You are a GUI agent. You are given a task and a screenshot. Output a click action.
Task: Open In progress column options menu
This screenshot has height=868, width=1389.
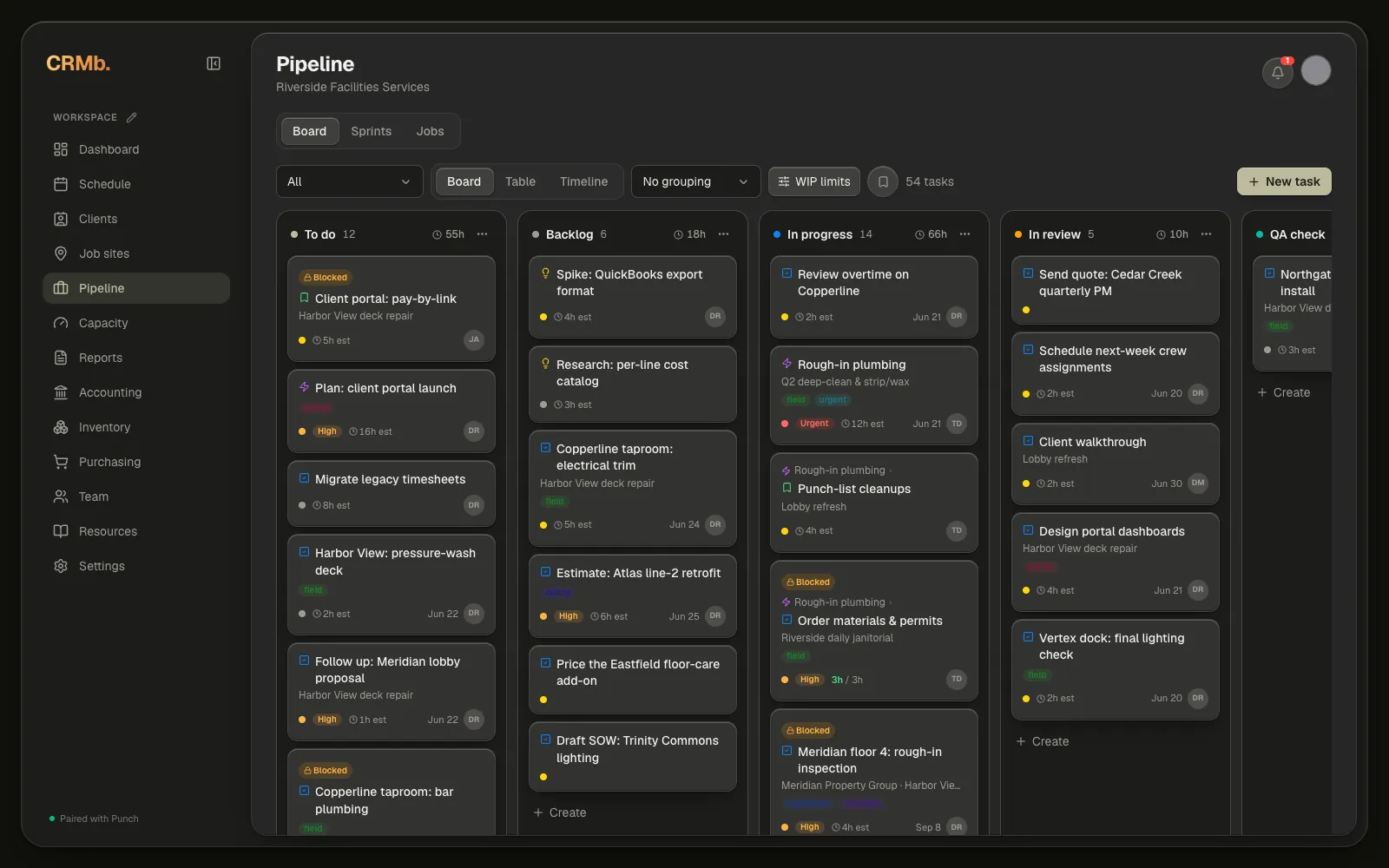[x=965, y=234]
